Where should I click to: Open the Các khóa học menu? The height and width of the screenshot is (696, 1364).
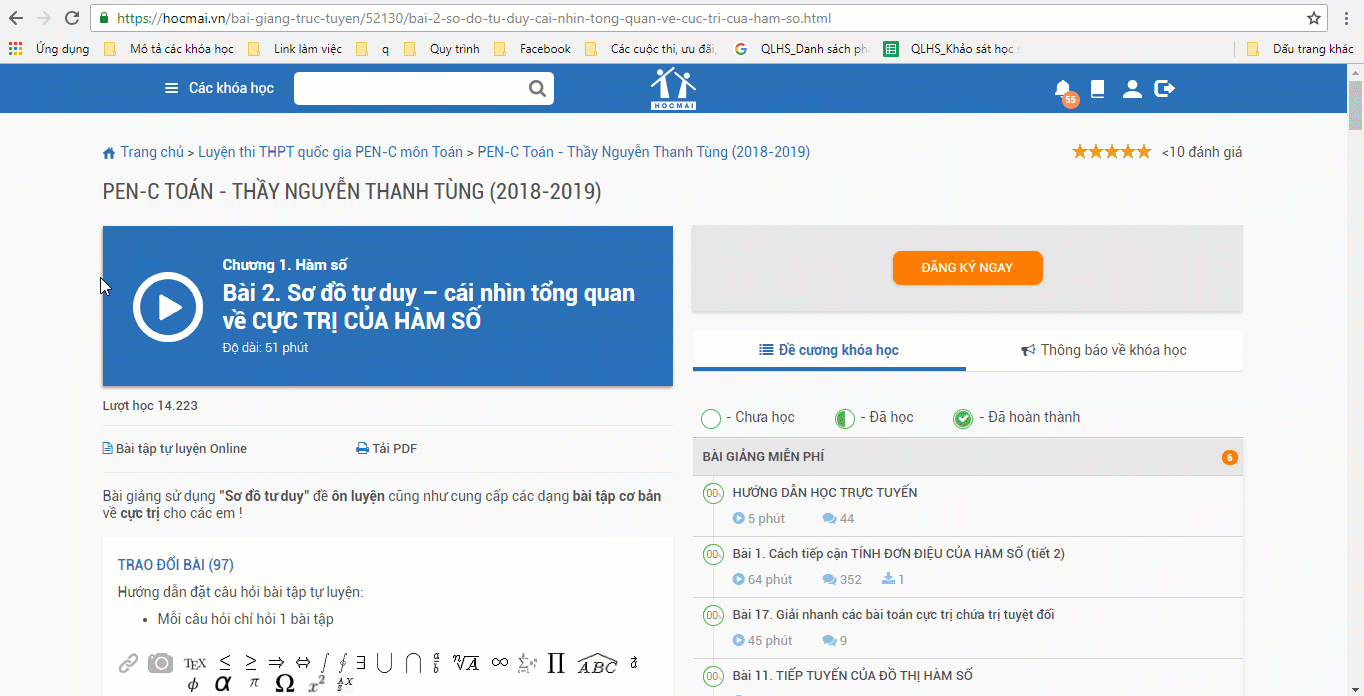(219, 88)
